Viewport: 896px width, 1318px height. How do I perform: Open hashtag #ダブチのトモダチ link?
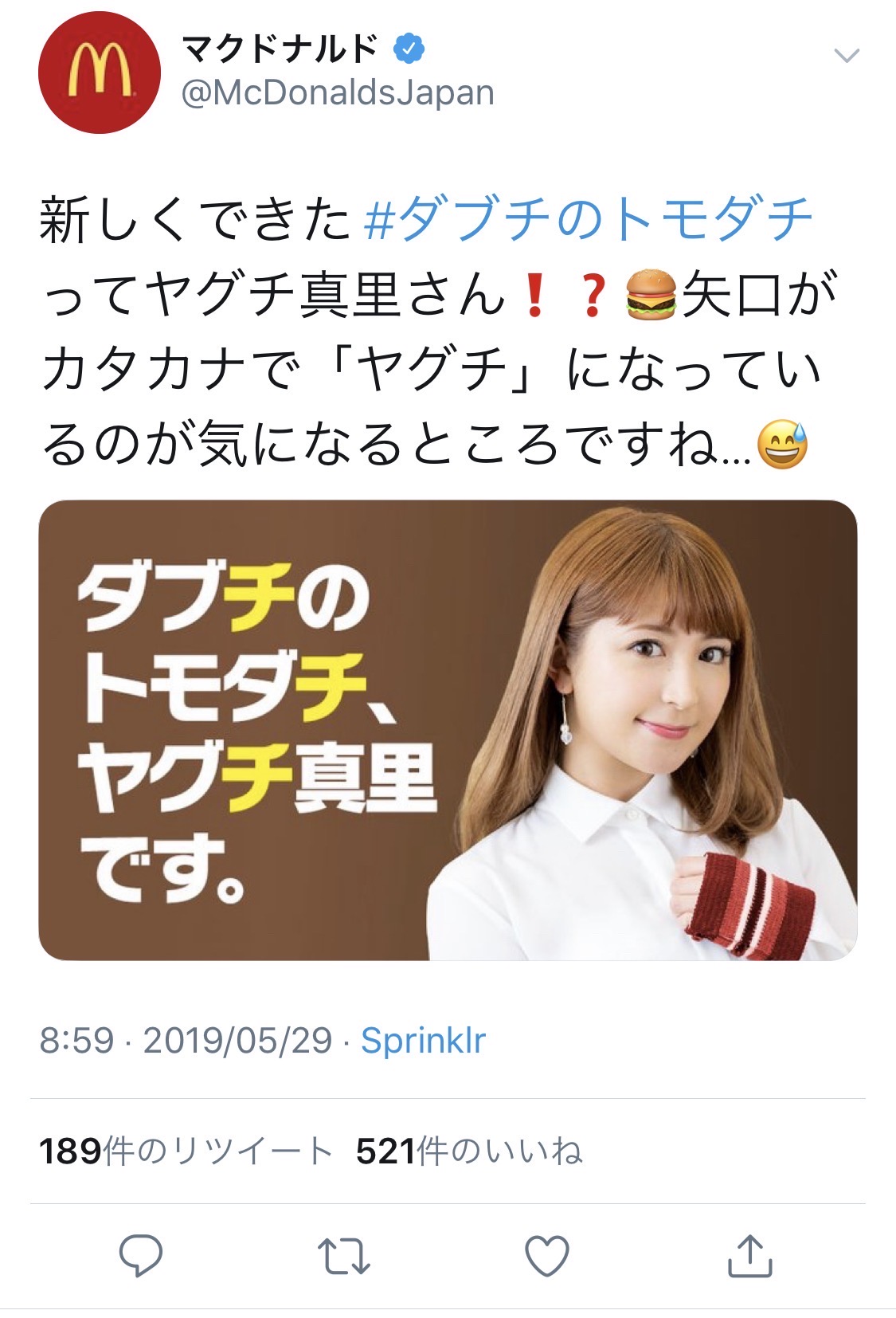[588, 218]
